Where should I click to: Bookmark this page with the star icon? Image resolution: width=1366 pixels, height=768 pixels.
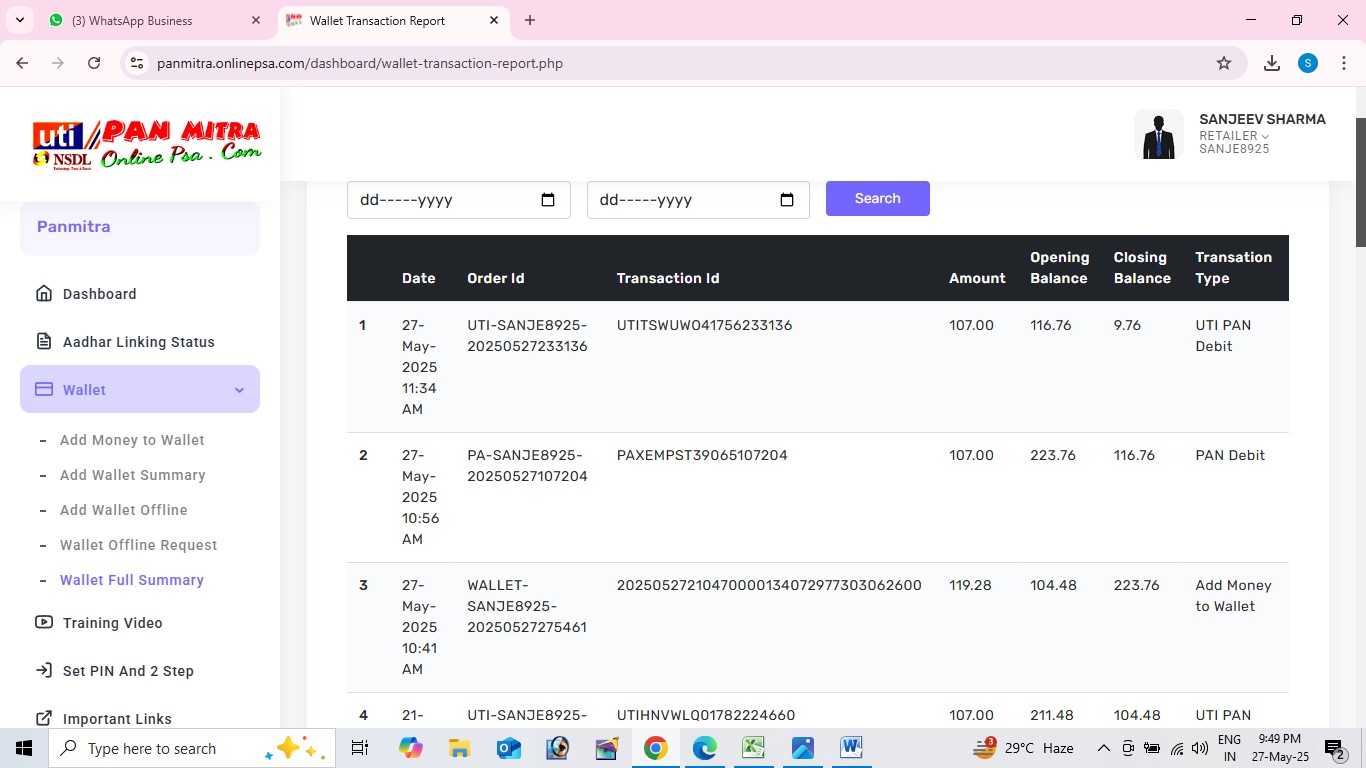1224,63
